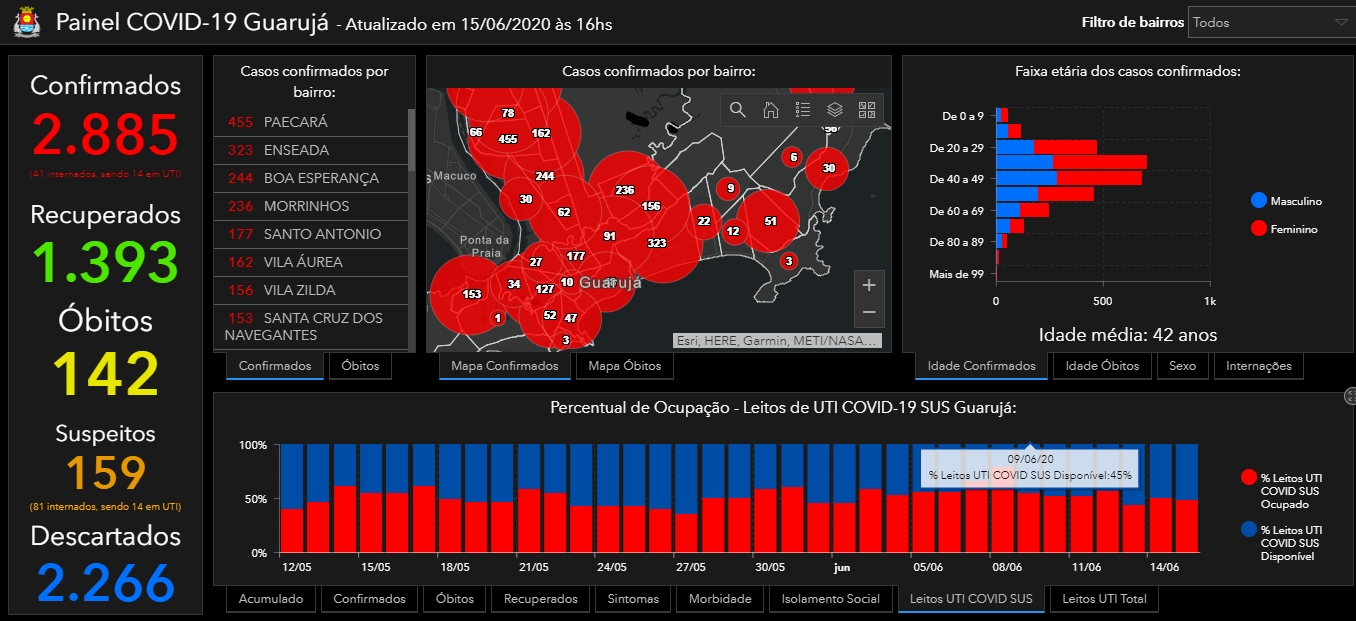Toggle the Masculino legend series
The height and width of the screenshot is (621, 1356).
[x=1287, y=201]
